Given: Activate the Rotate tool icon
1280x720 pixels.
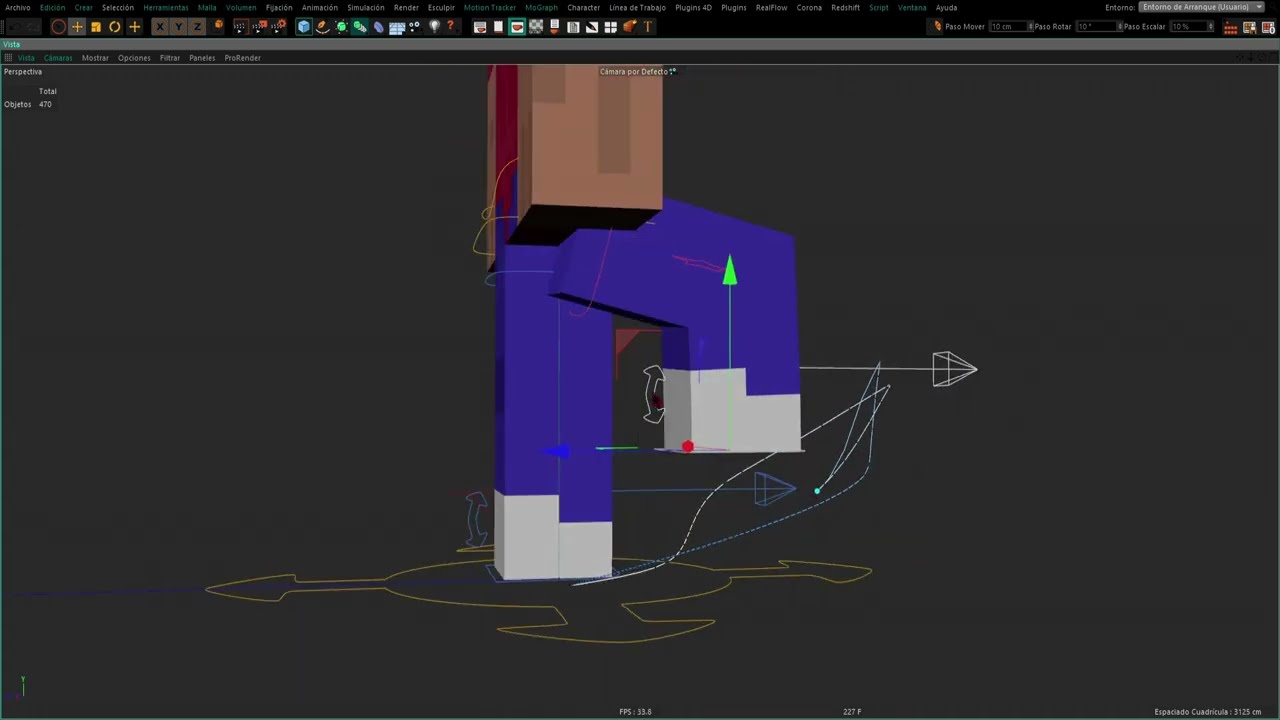Looking at the screenshot, I should [x=114, y=27].
